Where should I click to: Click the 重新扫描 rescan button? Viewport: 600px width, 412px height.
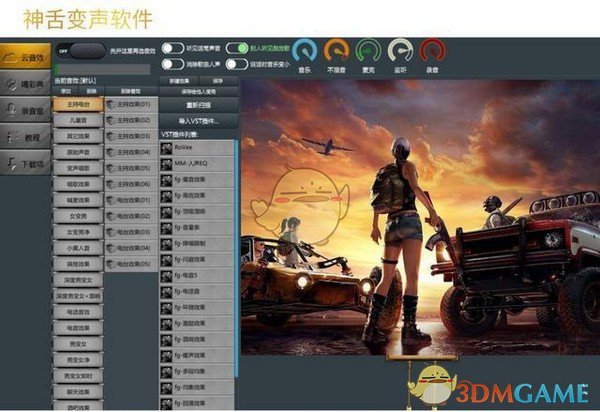[x=198, y=105]
